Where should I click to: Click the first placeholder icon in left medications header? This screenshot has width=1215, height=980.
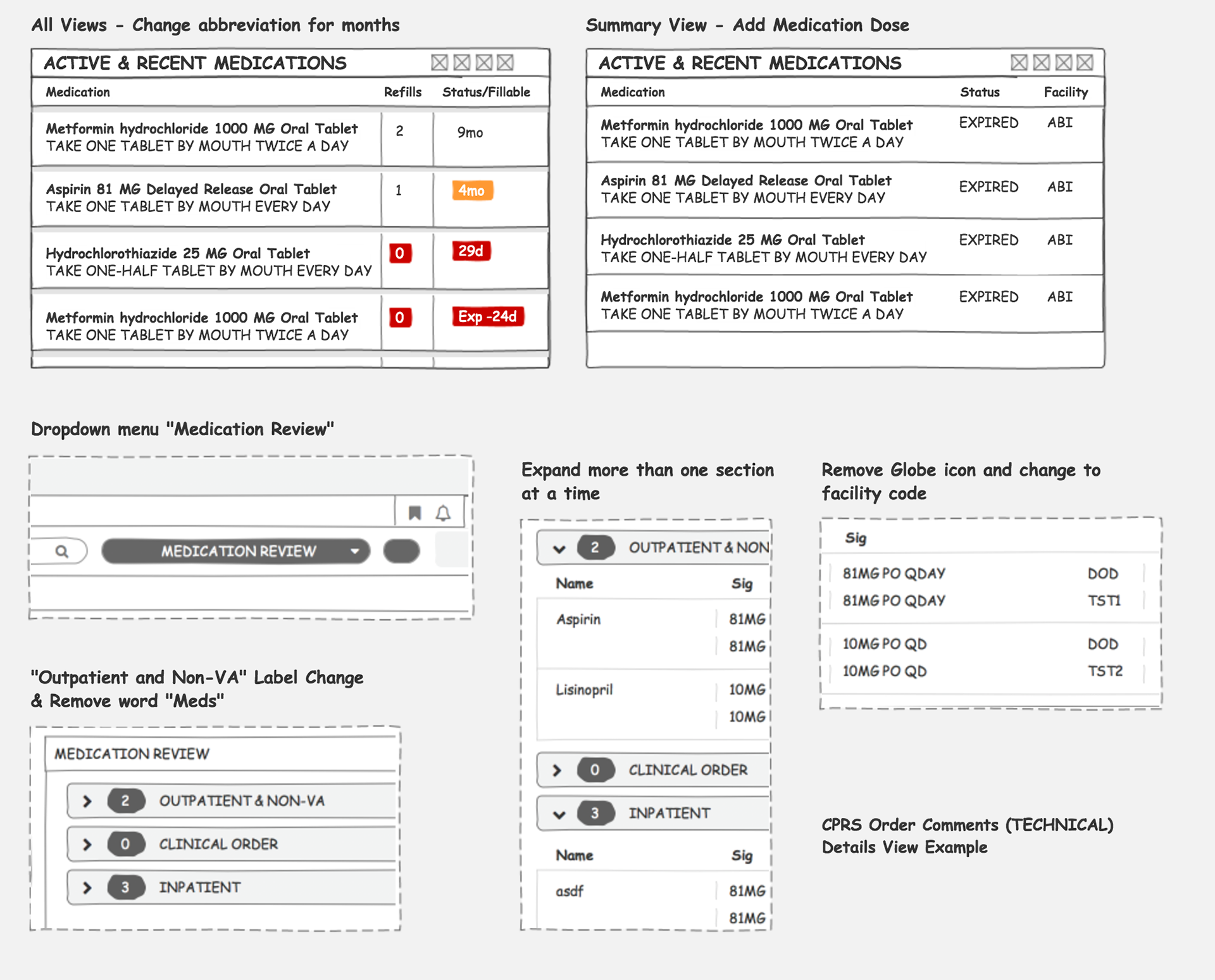tap(439, 63)
